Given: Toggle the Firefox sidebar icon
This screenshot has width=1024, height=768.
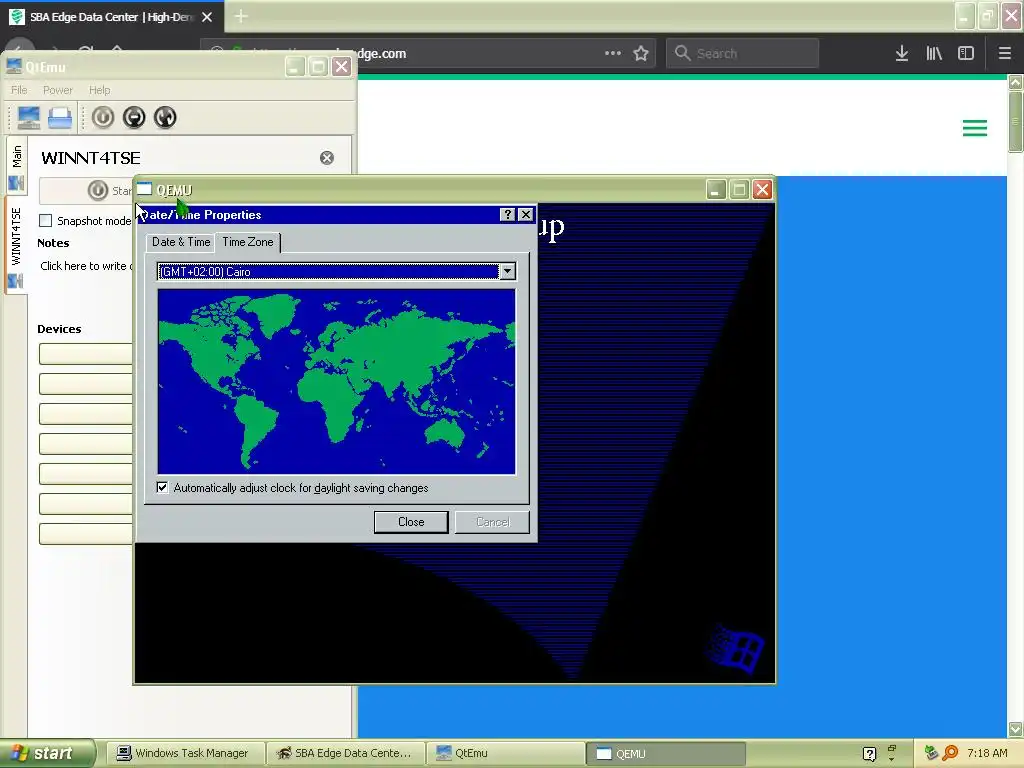Looking at the screenshot, I should click(x=966, y=54).
